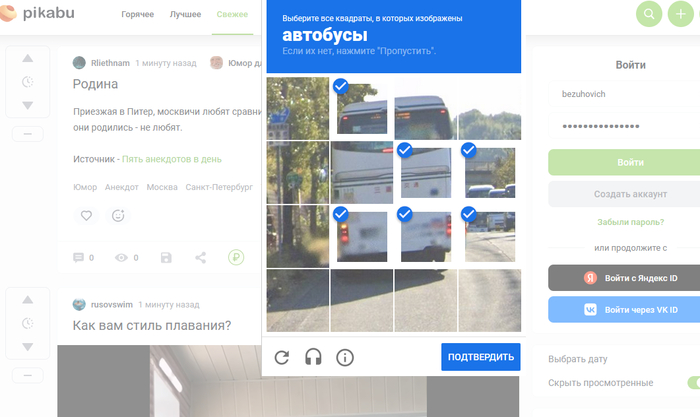This screenshot has width=700, height=417.
Task: Share the Родина post
Action: 201,258
